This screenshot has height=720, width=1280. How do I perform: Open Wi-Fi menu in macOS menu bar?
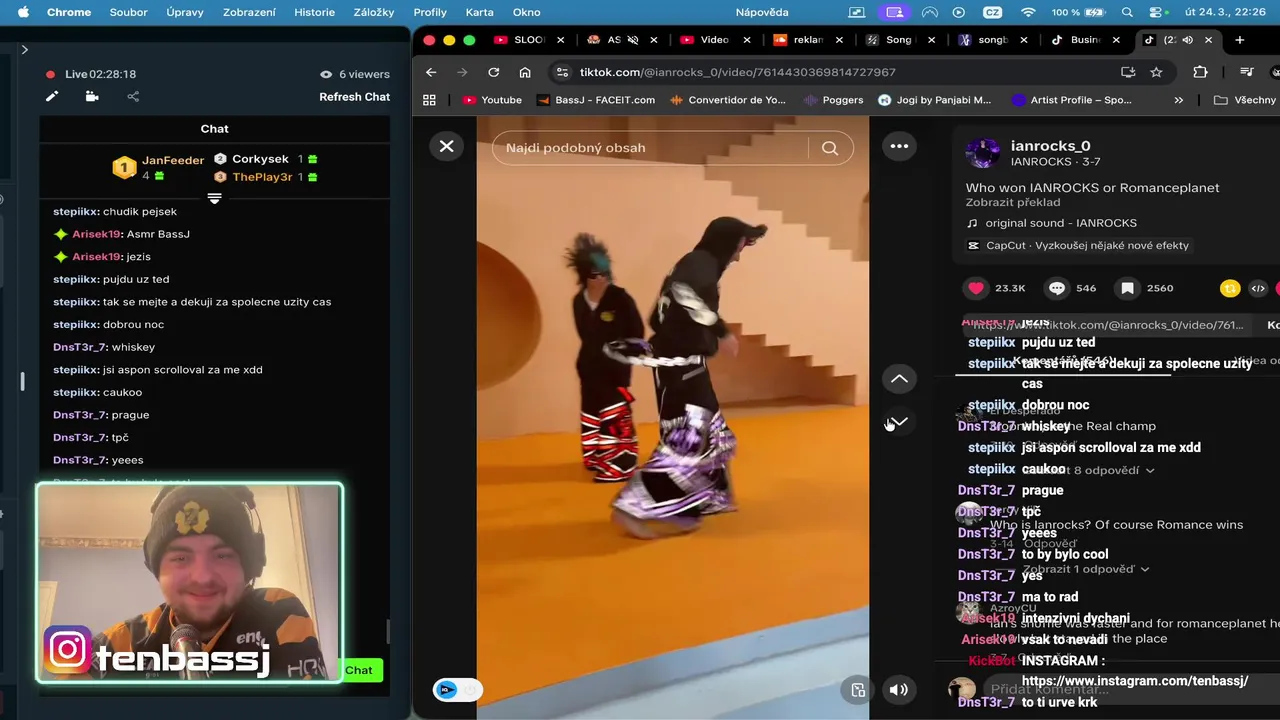pos(1028,12)
